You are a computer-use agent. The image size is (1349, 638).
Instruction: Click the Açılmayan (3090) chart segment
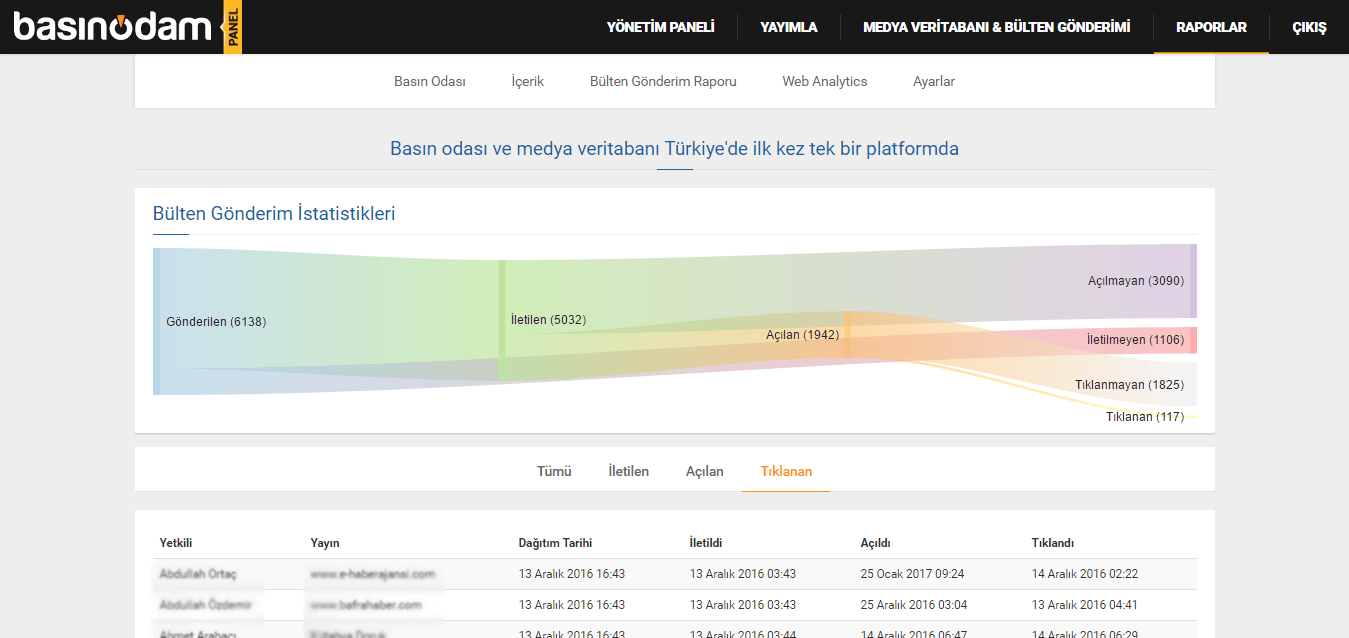[x=1192, y=281]
